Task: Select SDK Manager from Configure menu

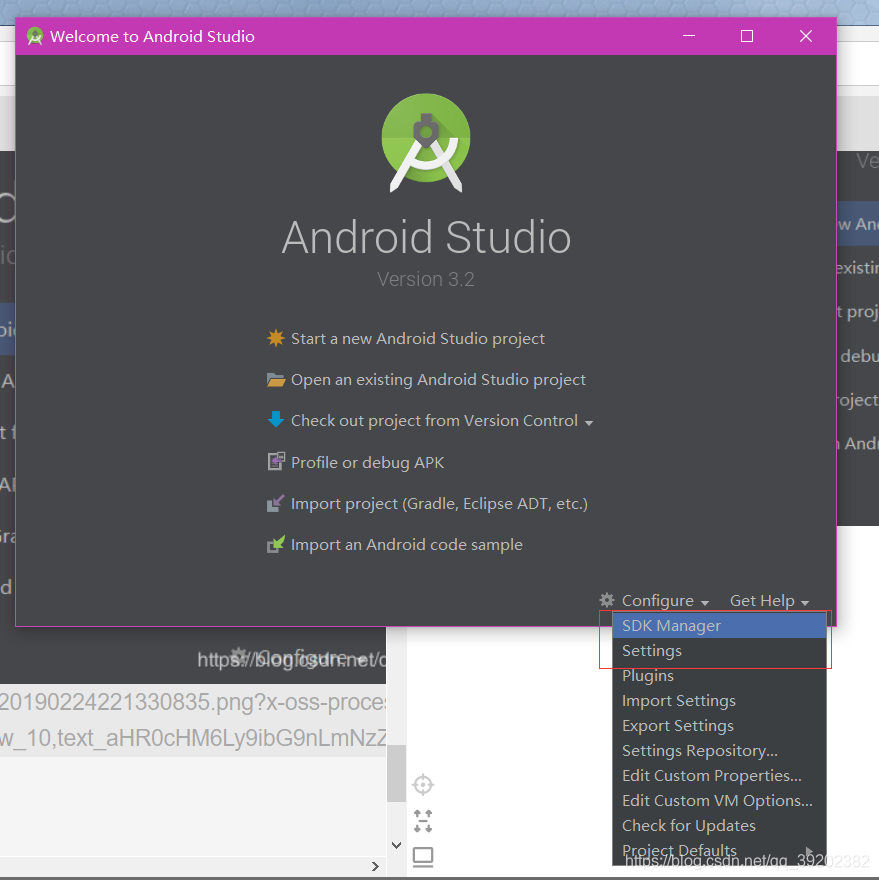Action: [x=719, y=626]
